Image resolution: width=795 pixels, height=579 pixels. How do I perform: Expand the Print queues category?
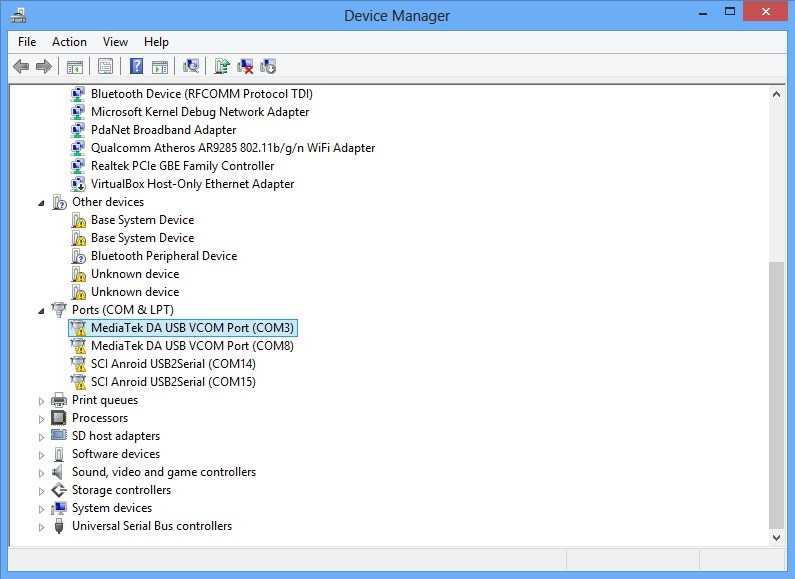[41, 401]
